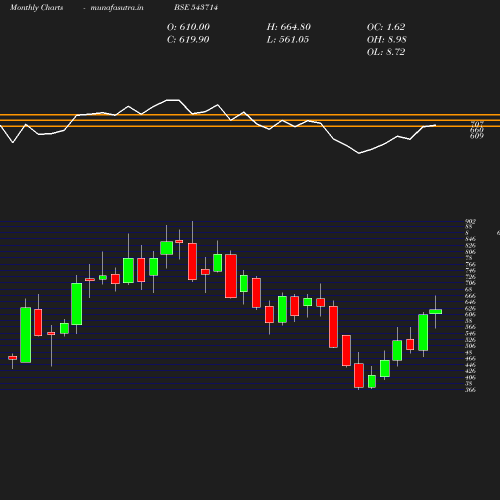Click the "606" price axis label
The image size is (500, 500).
pyautogui.click(x=470, y=315)
